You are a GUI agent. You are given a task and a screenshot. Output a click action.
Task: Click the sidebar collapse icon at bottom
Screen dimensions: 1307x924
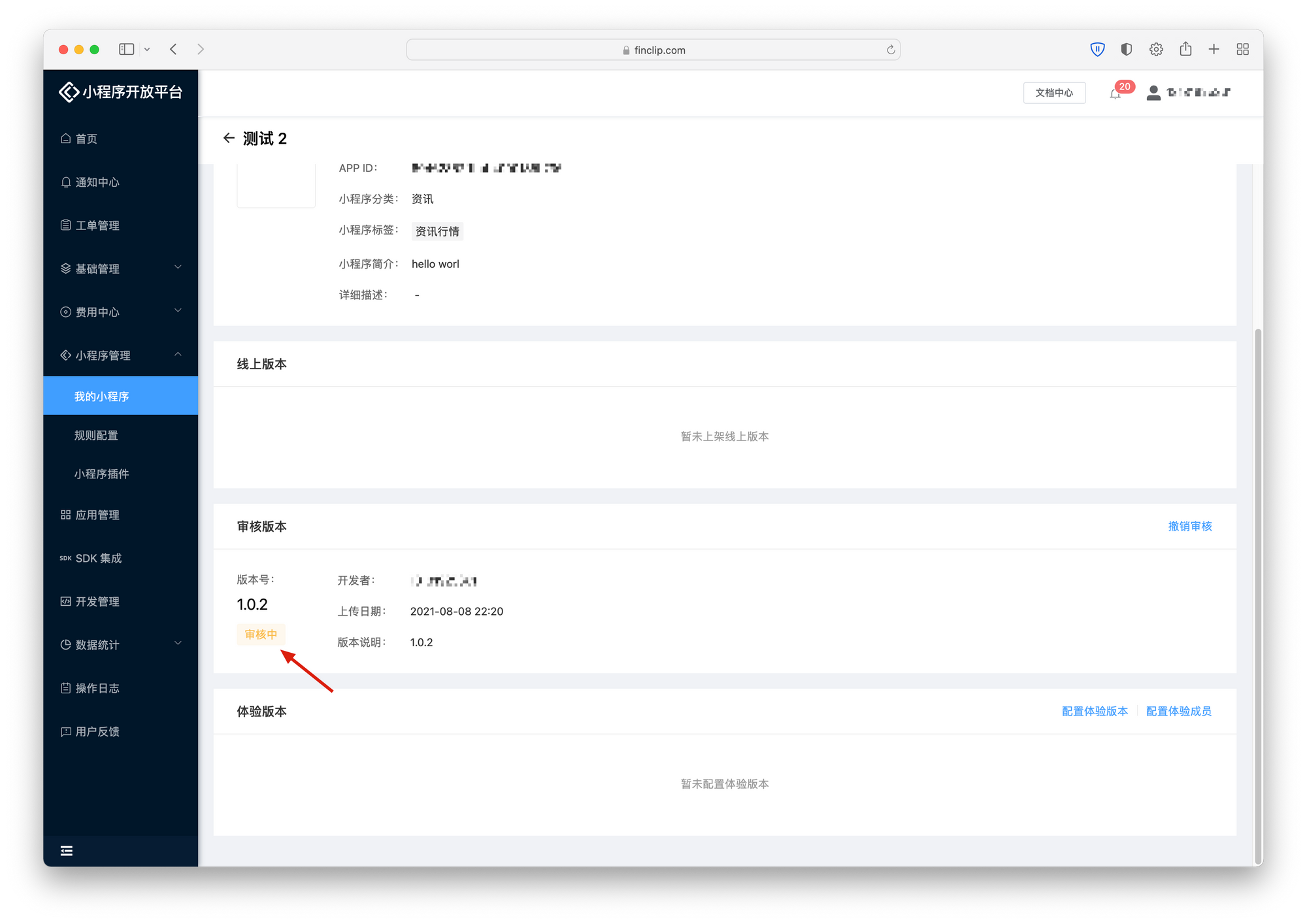click(x=67, y=850)
